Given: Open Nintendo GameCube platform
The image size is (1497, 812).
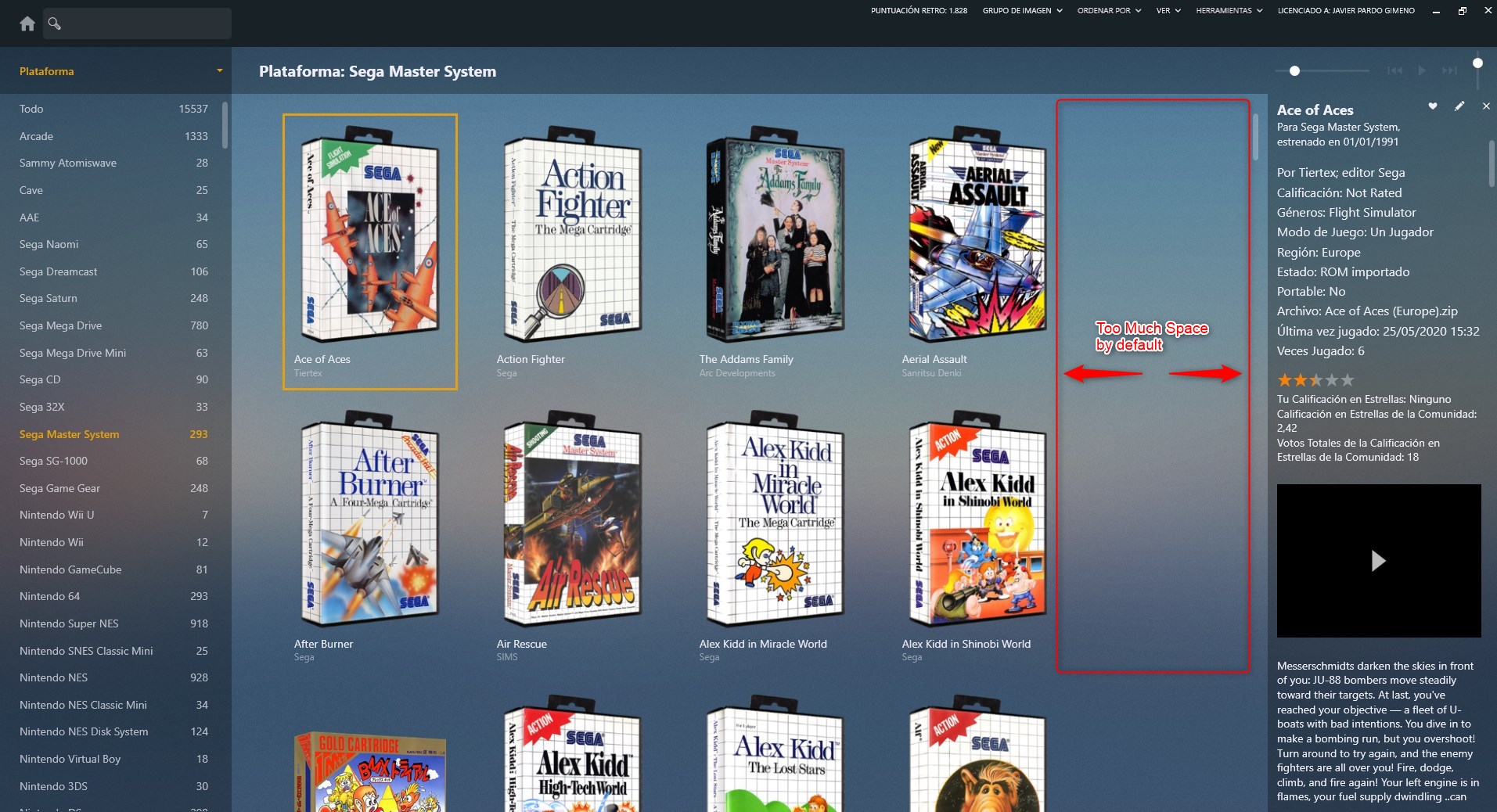Looking at the screenshot, I should click(113, 569).
